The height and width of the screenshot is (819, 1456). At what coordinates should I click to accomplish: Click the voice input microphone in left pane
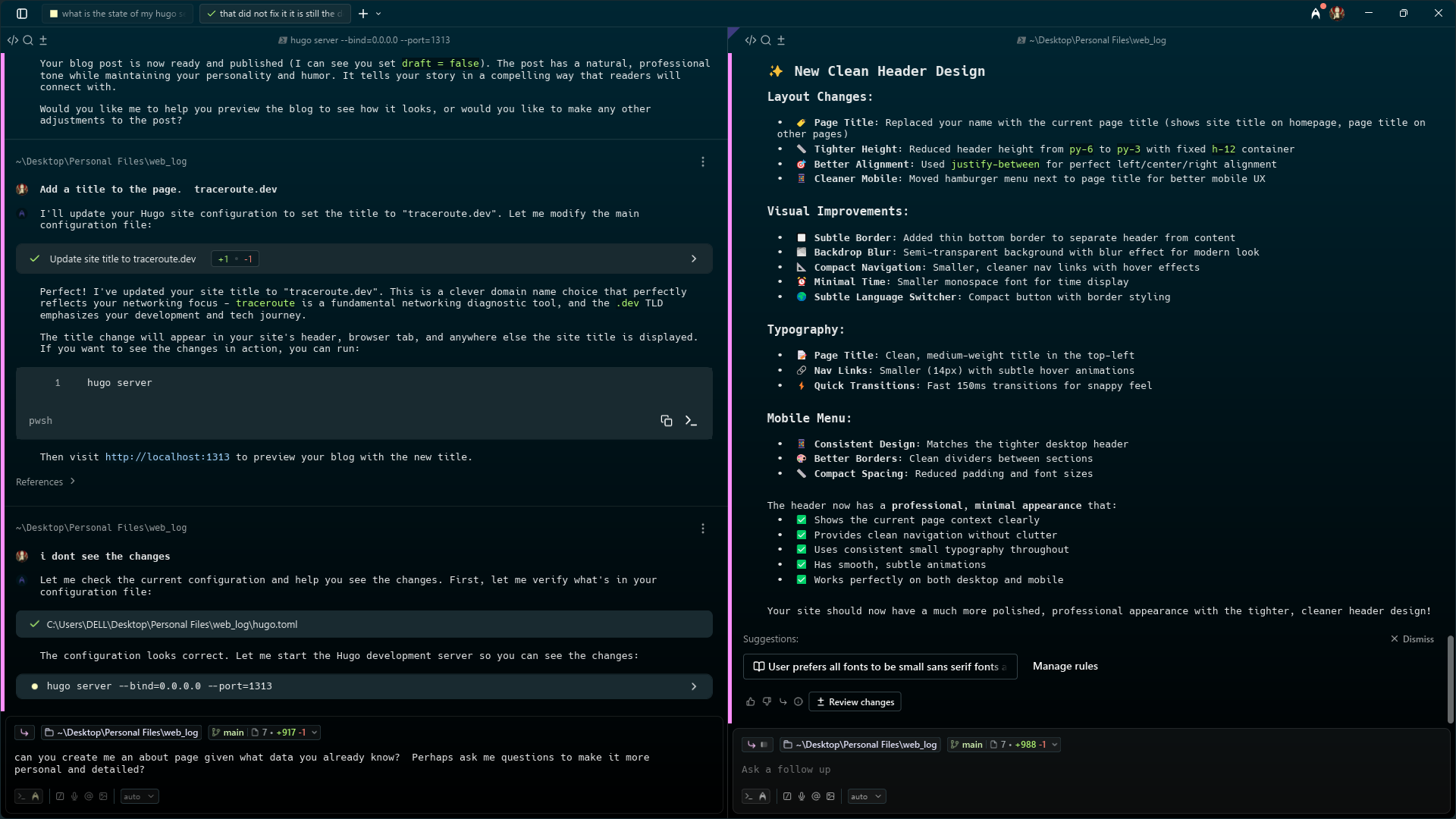click(74, 797)
